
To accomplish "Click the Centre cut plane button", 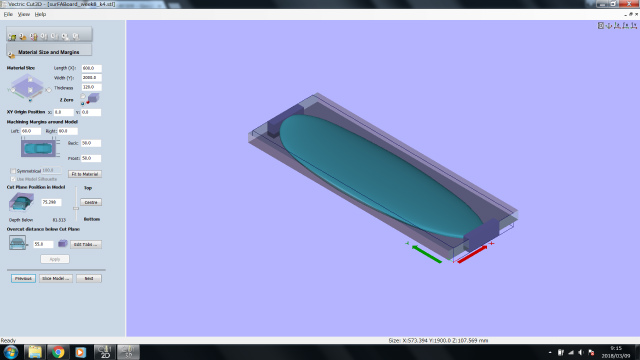I will [91, 202].
